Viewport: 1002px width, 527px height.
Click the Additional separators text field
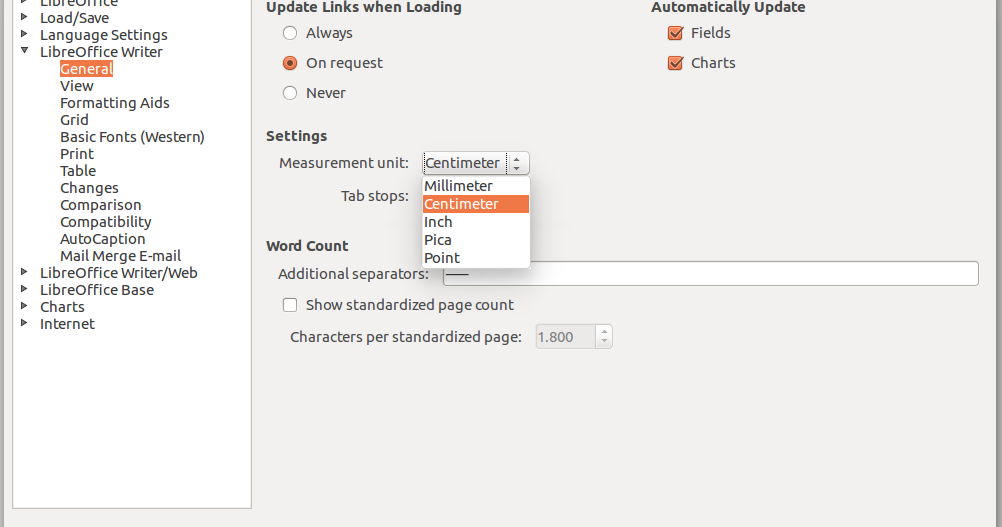point(710,274)
